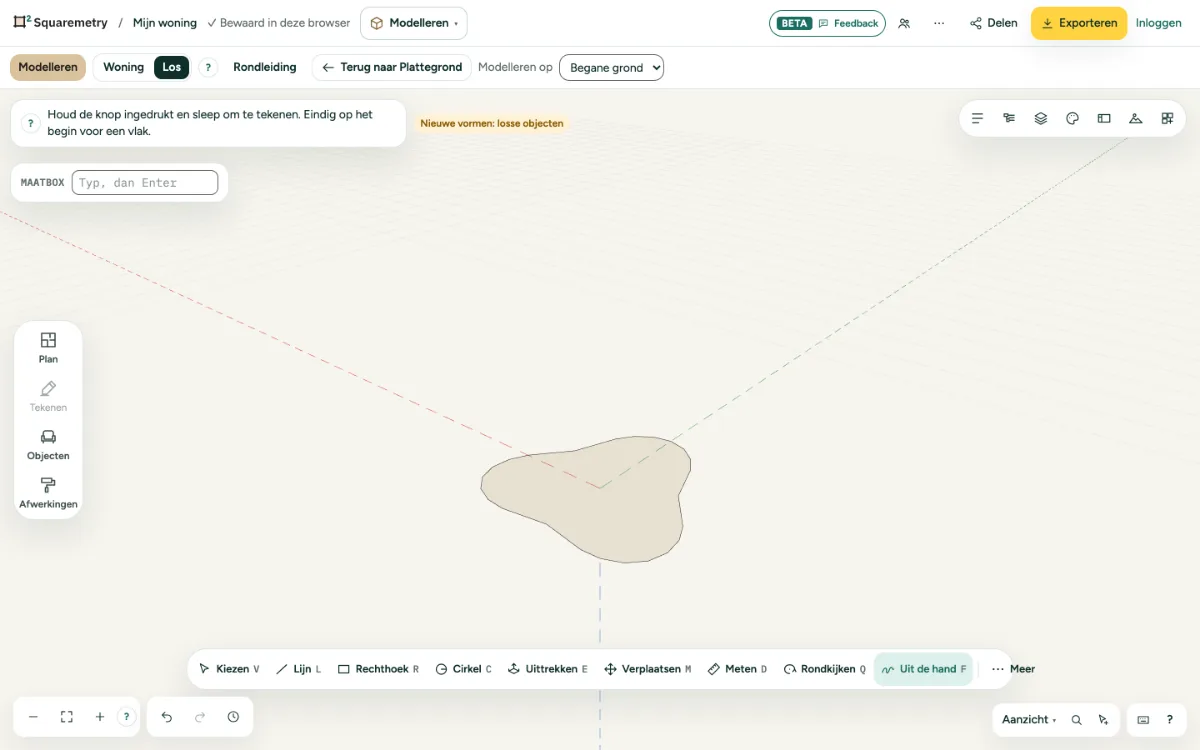Click the yellow Exporteren button
The height and width of the screenshot is (750, 1200).
pos(1079,23)
